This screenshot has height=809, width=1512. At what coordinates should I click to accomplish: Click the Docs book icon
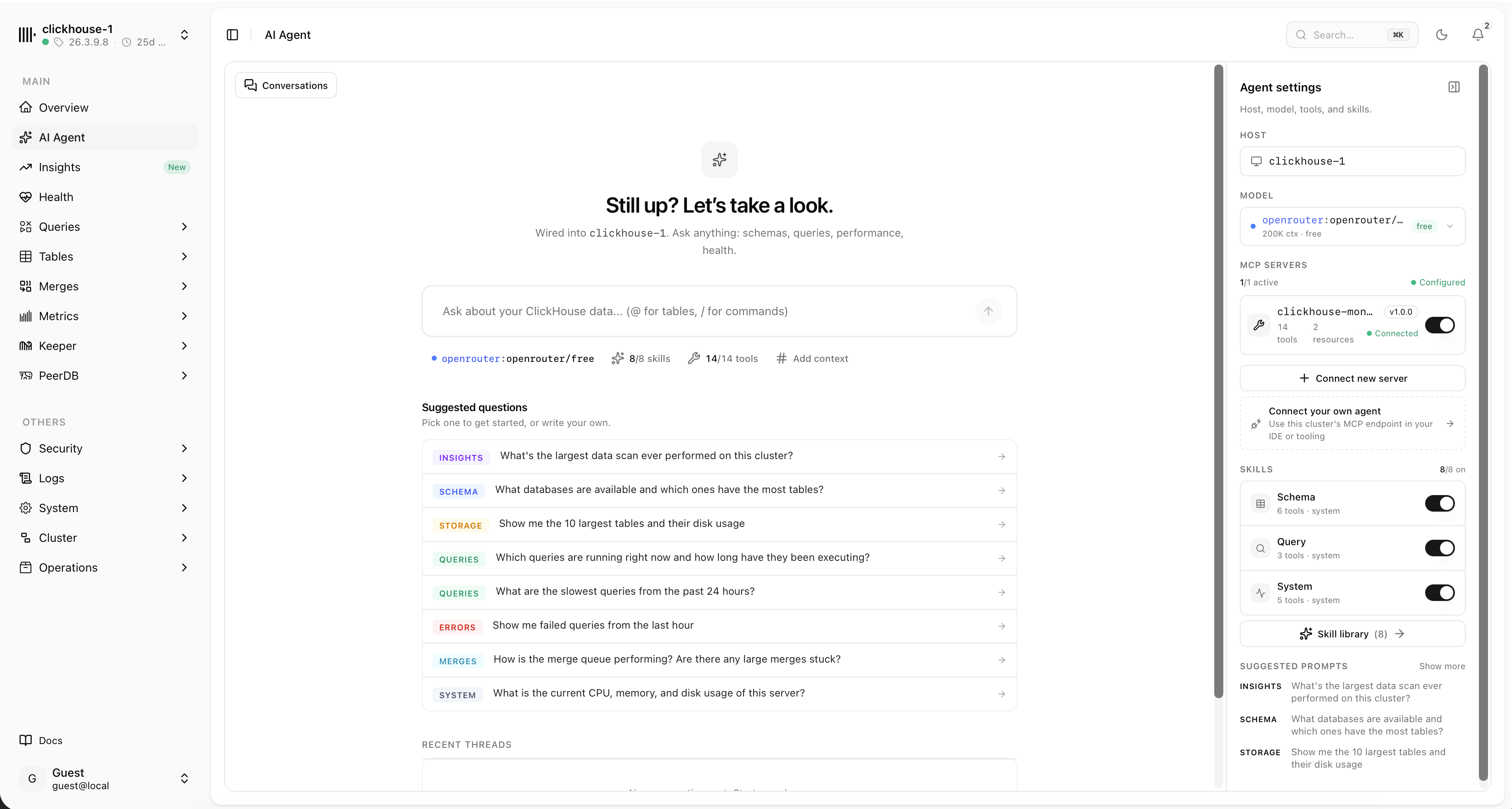click(25, 740)
